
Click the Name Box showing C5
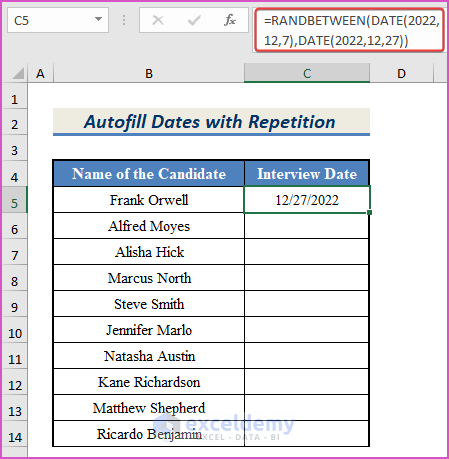(x=58, y=20)
